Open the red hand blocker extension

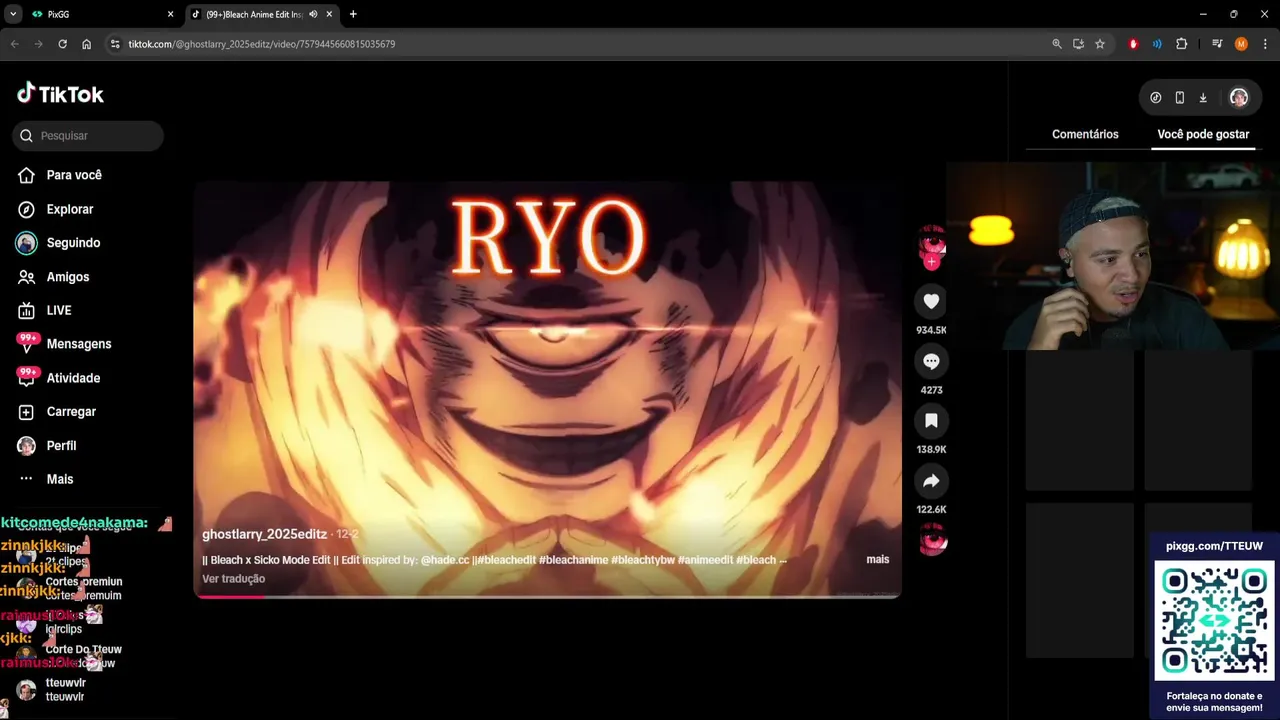tap(1133, 44)
